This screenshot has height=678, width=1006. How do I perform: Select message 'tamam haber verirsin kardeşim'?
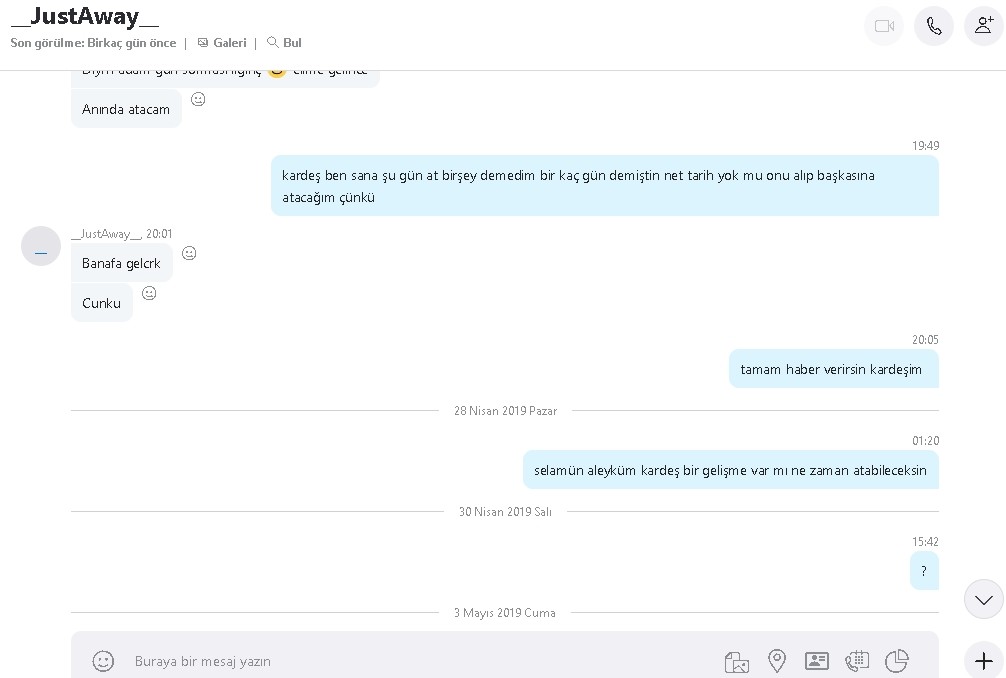[833, 369]
